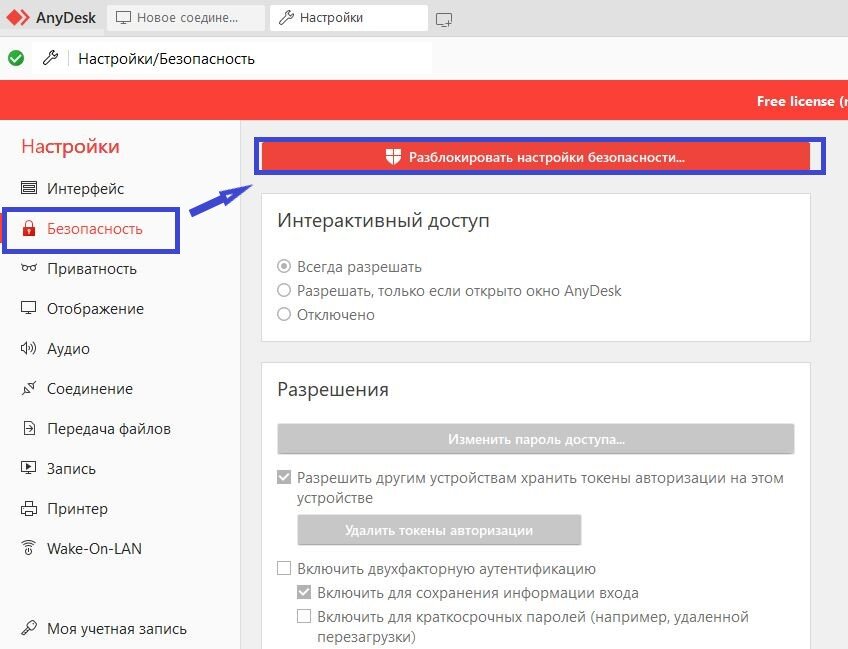848x649 pixels.
Task: Click the shield icon on the unlock button
Action: [x=393, y=157]
